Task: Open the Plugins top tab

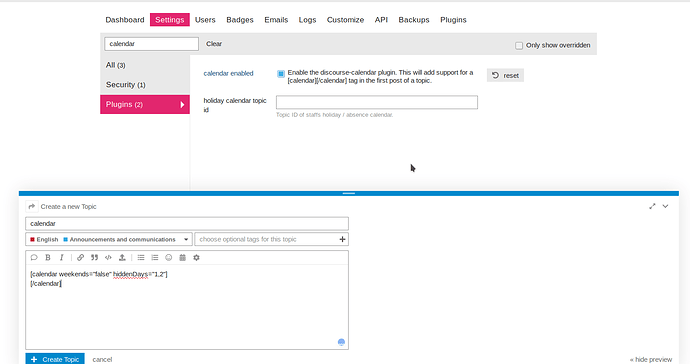Action: (x=453, y=20)
